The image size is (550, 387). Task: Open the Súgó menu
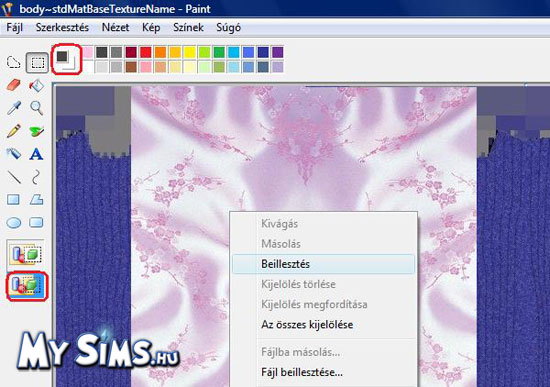coord(228,27)
